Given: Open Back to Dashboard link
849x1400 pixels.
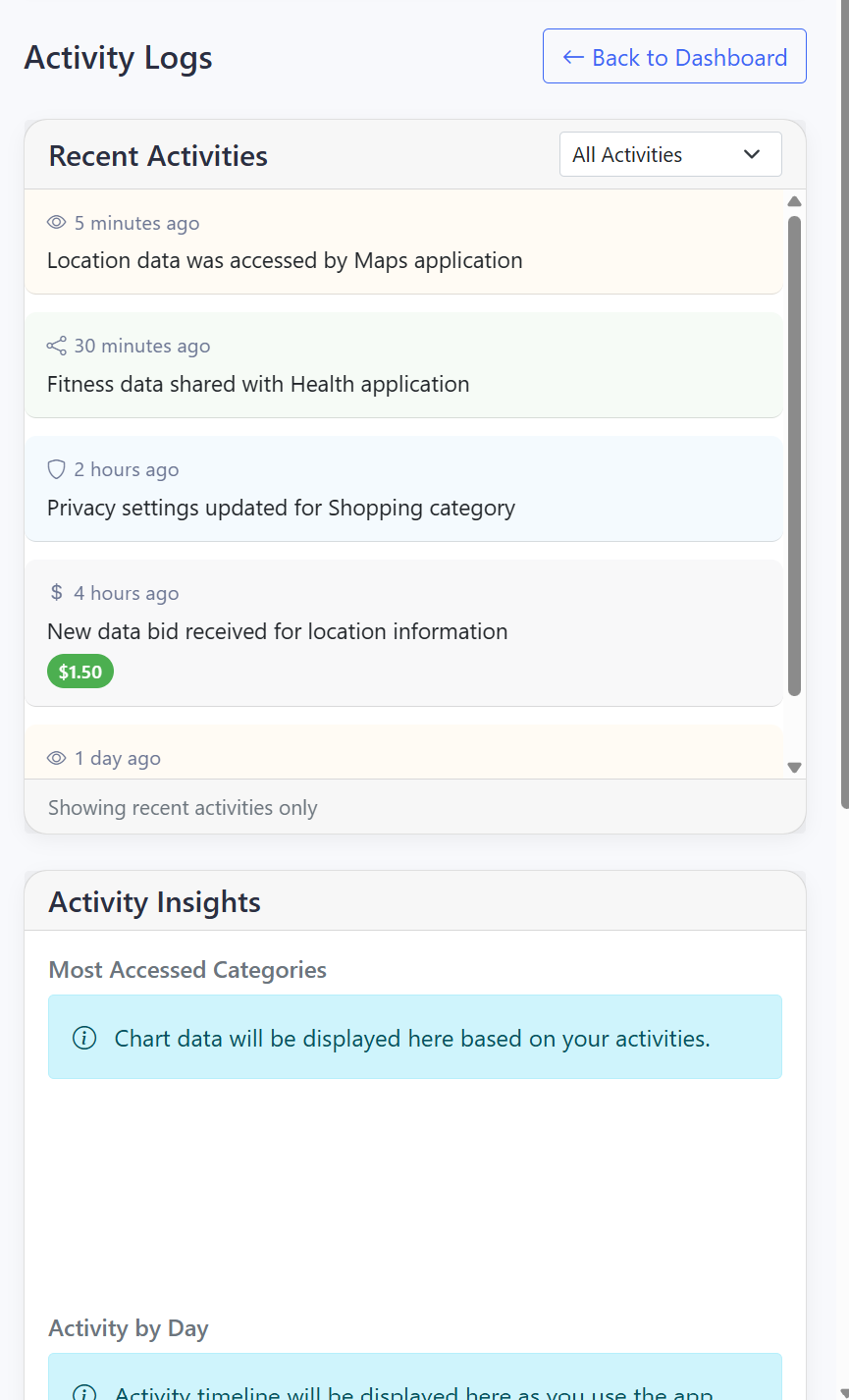Looking at the screenshot, I should point(673,56).
